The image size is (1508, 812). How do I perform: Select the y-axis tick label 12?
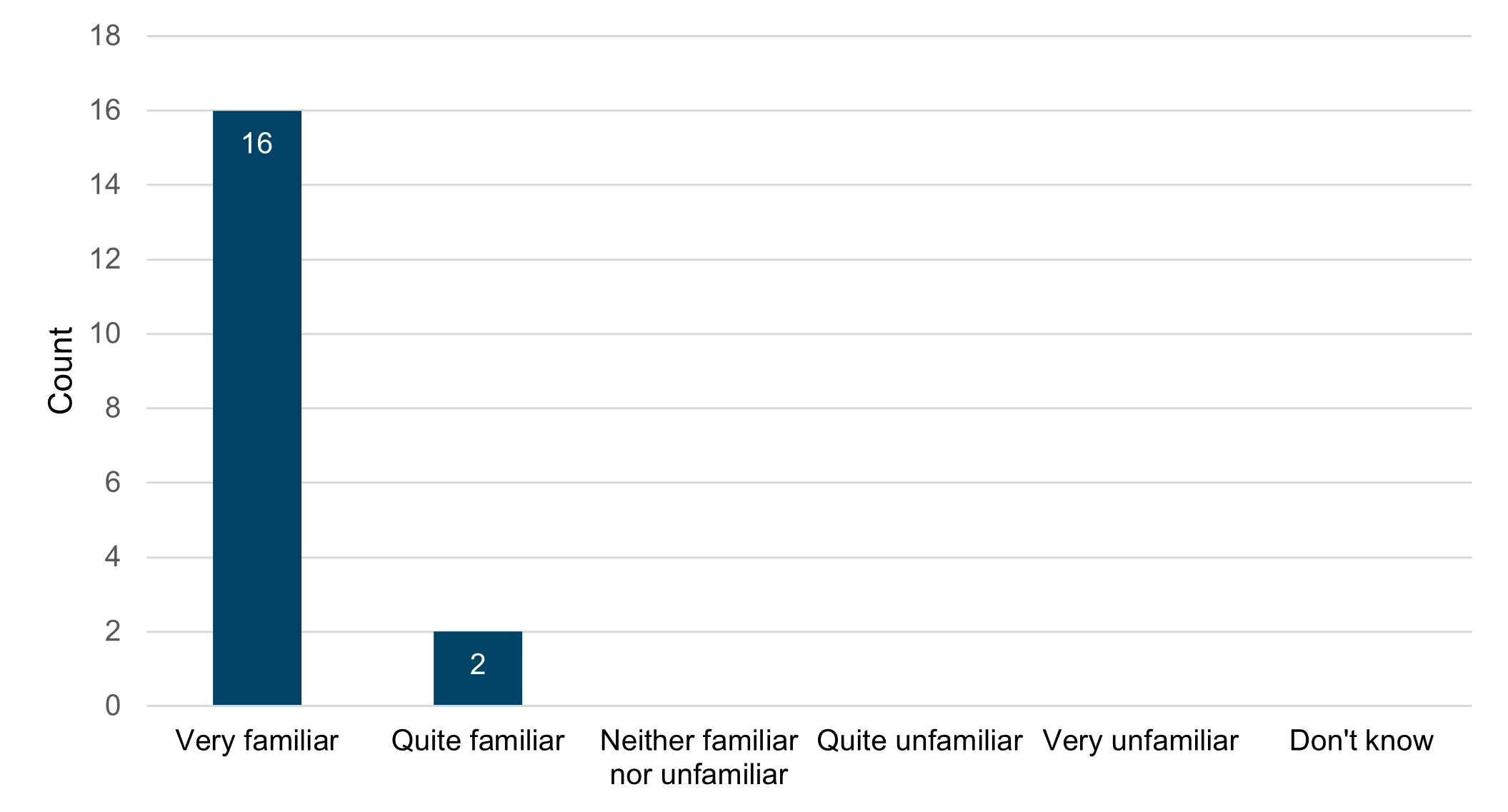(x=105, y=259)
